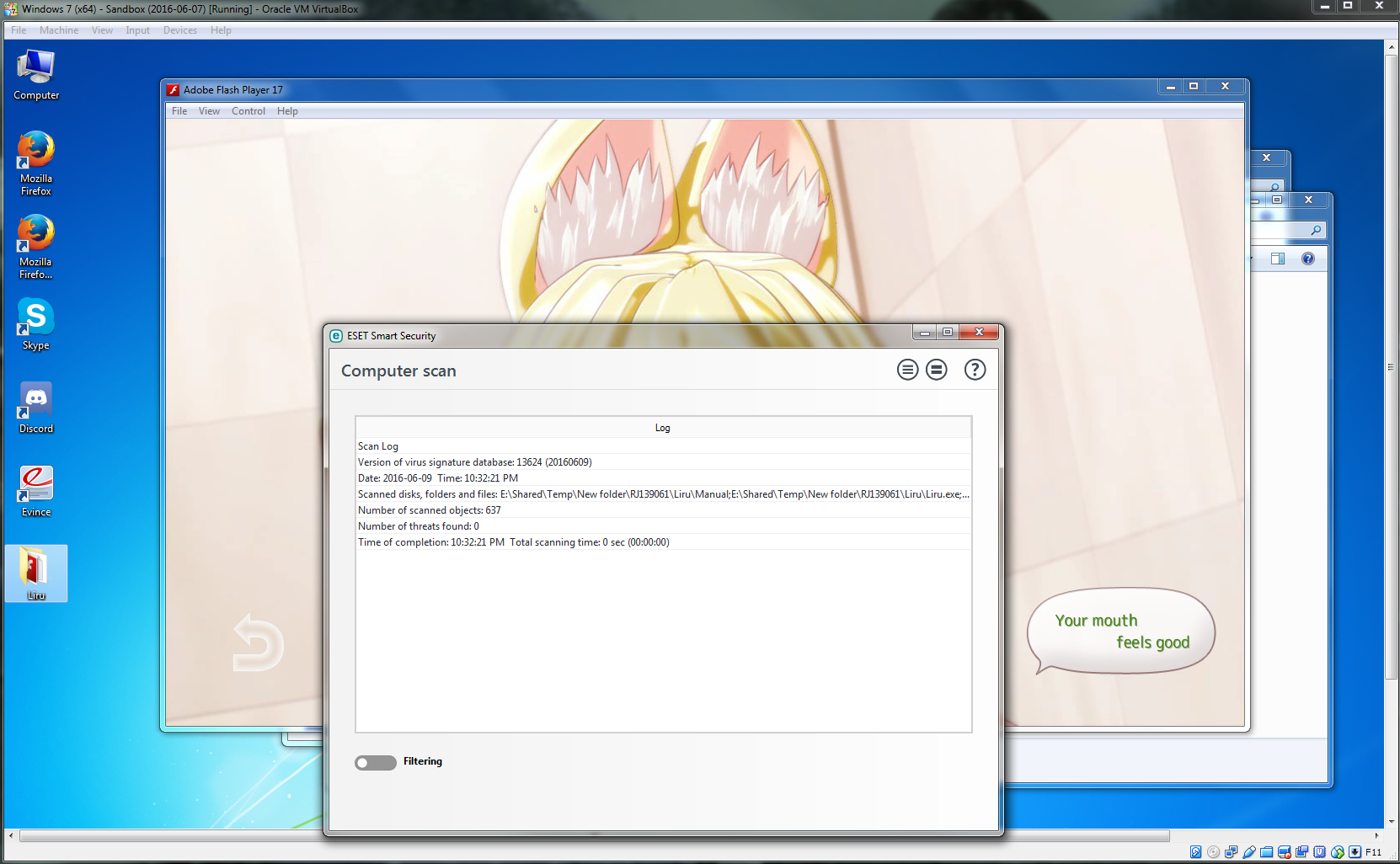1400x864 pixels.
Task: Click the ESET detailed list view icon
Action: 907,370
